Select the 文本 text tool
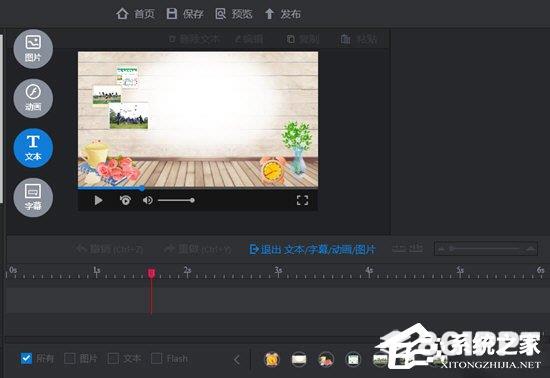This screenshot has width=550, height=378. 33,148
